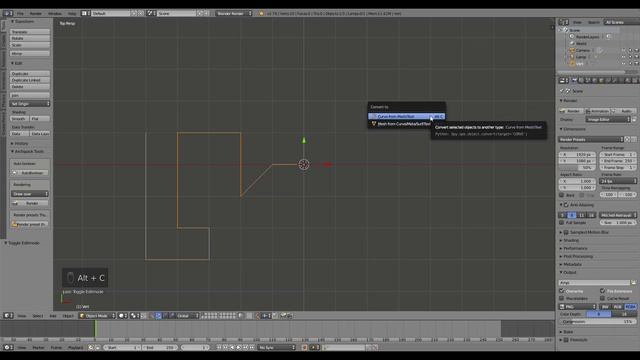Image resolution: width=640 pixels, height=360 pixels.
Task: Open the Set Origin dropdown
Action: pyautogui.click(x=30, y=104)
